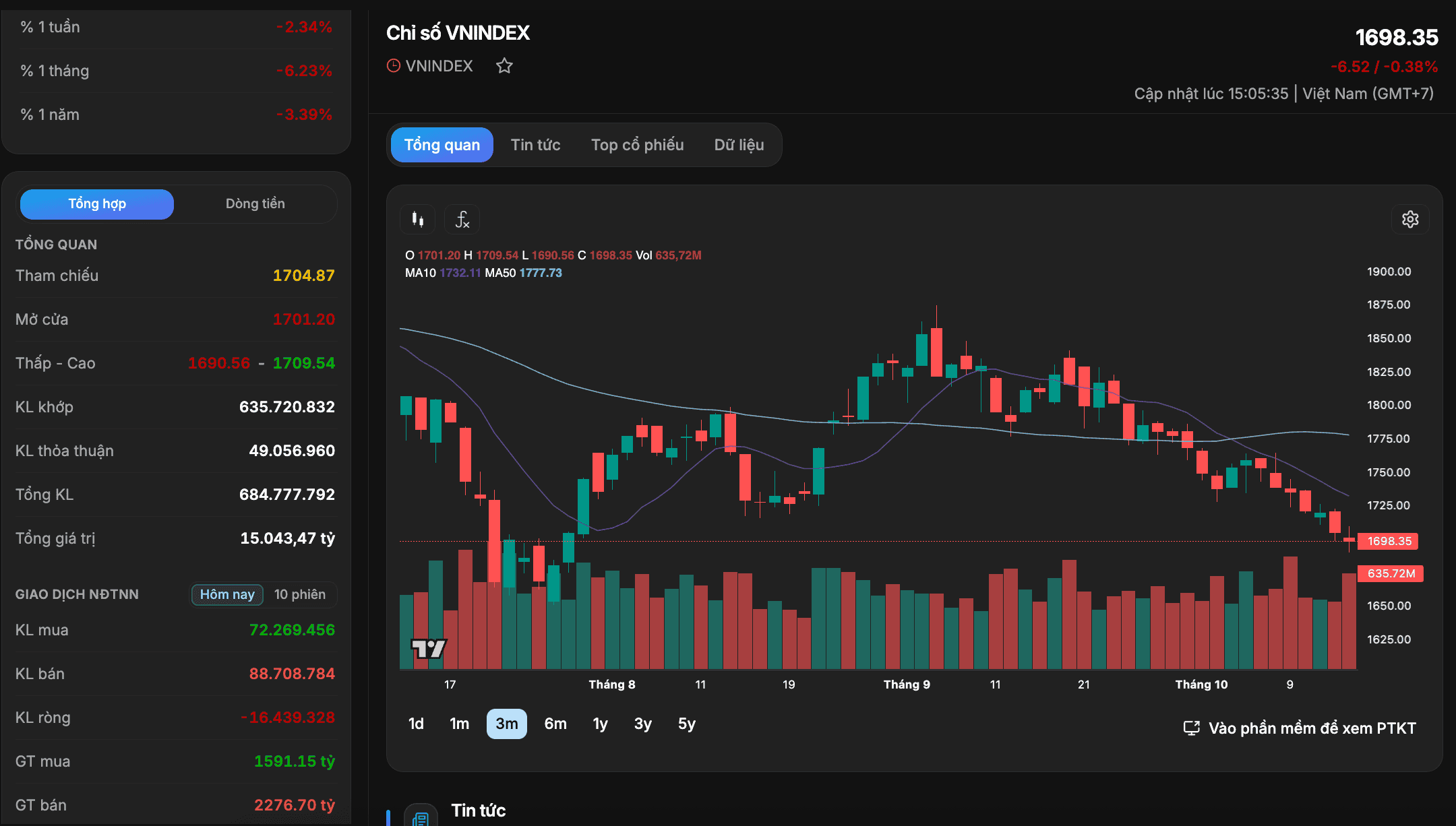Click the news icon beside Tin tức
This screenshot has width=1456, height=826.
click(x=421, y=817)
